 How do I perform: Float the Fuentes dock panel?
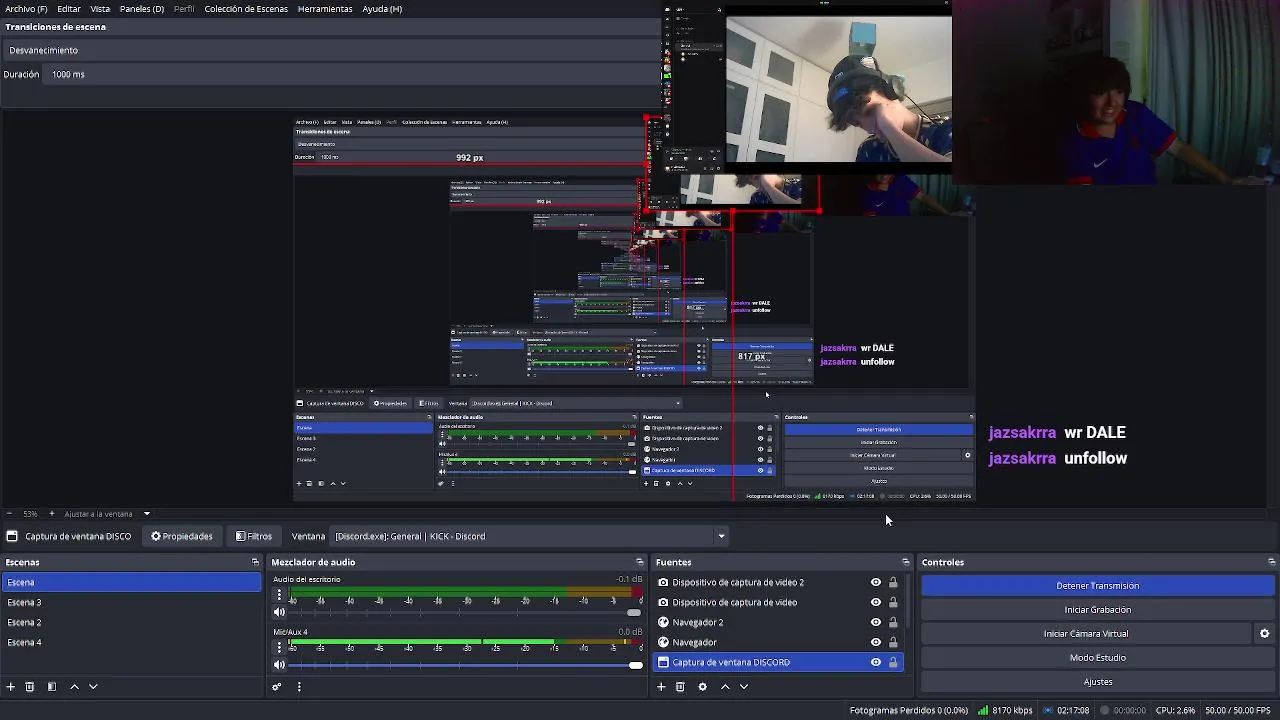tap(906, 562)
